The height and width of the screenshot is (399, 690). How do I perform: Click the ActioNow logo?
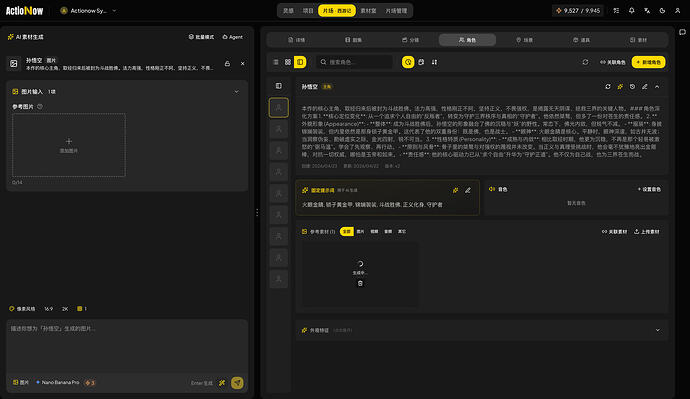tap(24, 11)
